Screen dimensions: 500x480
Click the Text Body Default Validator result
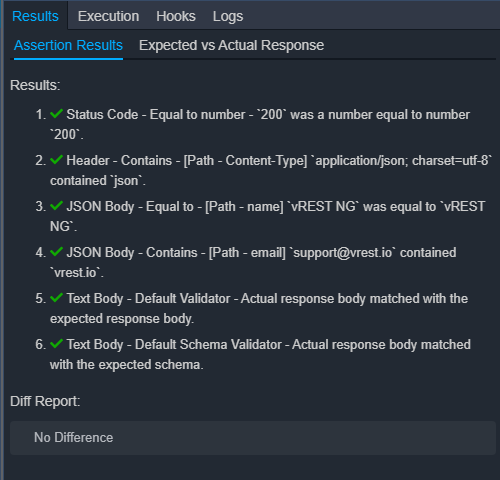pyautogui.click(x=259, y=308)
